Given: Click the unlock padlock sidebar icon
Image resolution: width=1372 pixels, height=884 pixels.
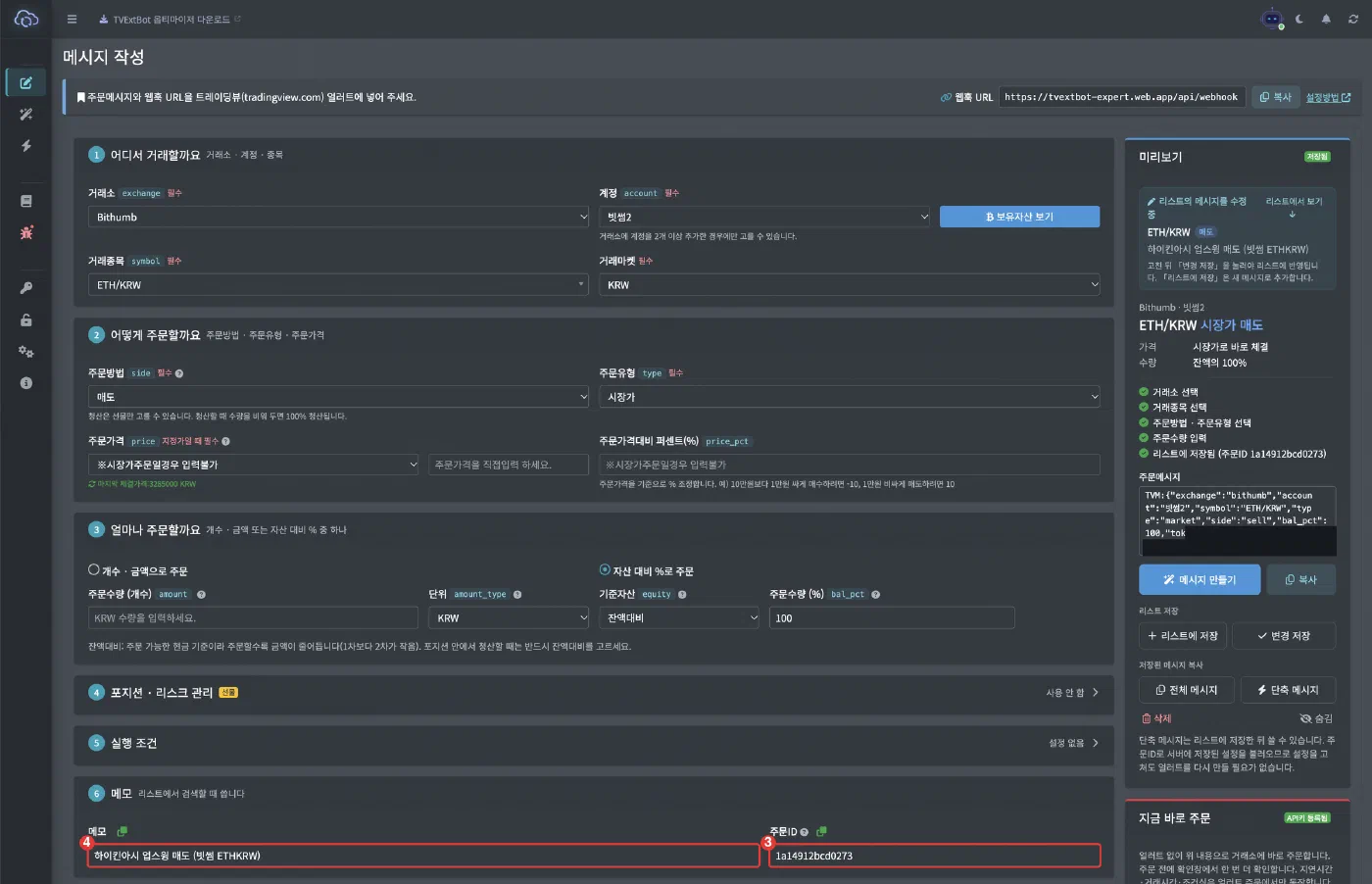Looking at the screenshot, I should 26,319.
